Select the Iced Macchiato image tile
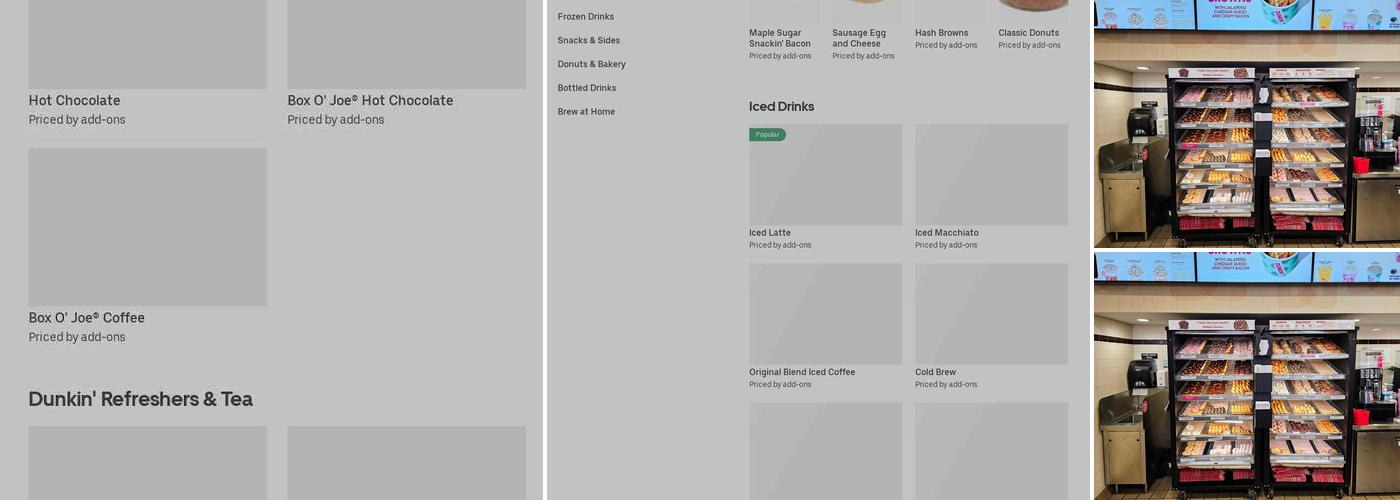The image size is (1400, 500). 991,175
